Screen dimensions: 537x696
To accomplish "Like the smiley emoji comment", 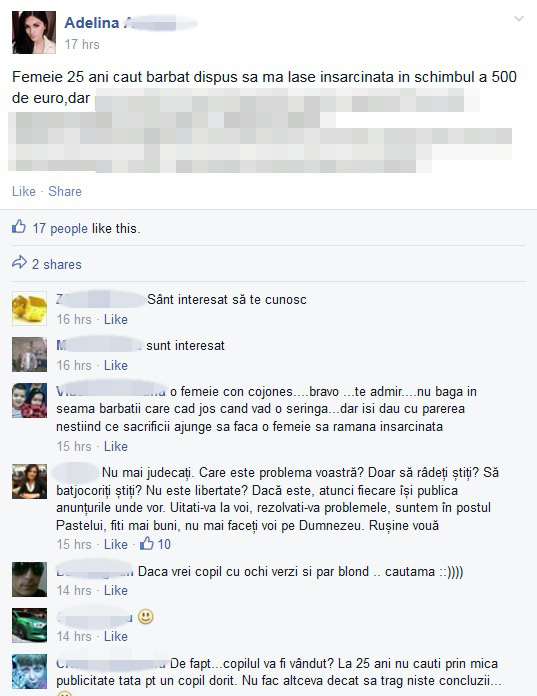I will (x=116, y=636).
